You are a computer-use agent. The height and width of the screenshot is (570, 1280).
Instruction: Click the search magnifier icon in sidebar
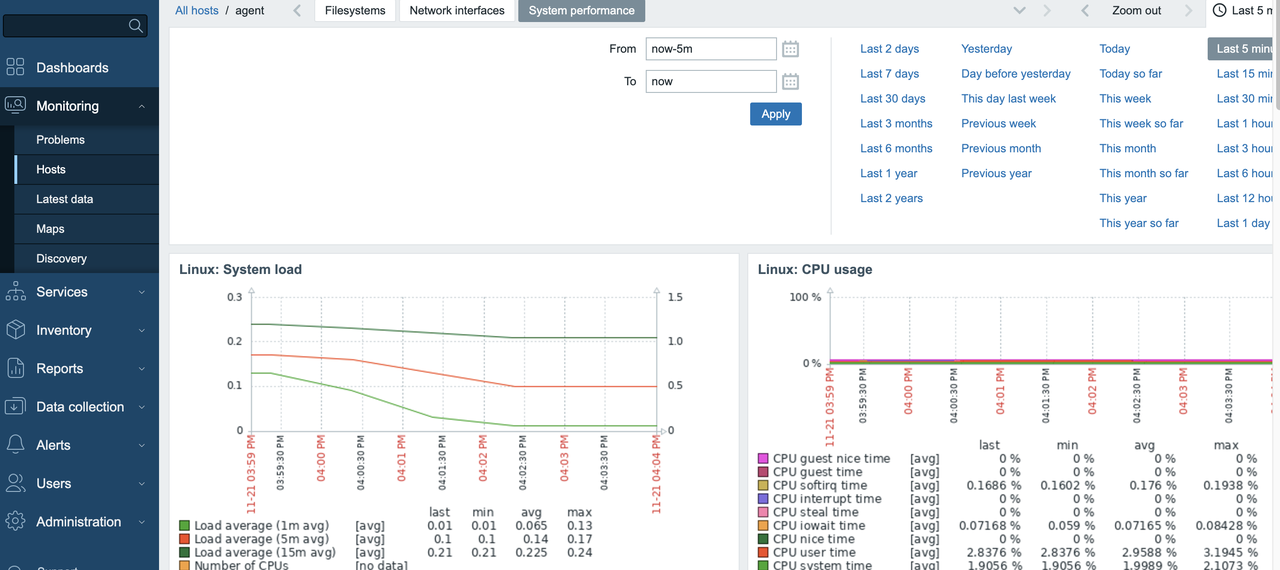coord(136,26)
